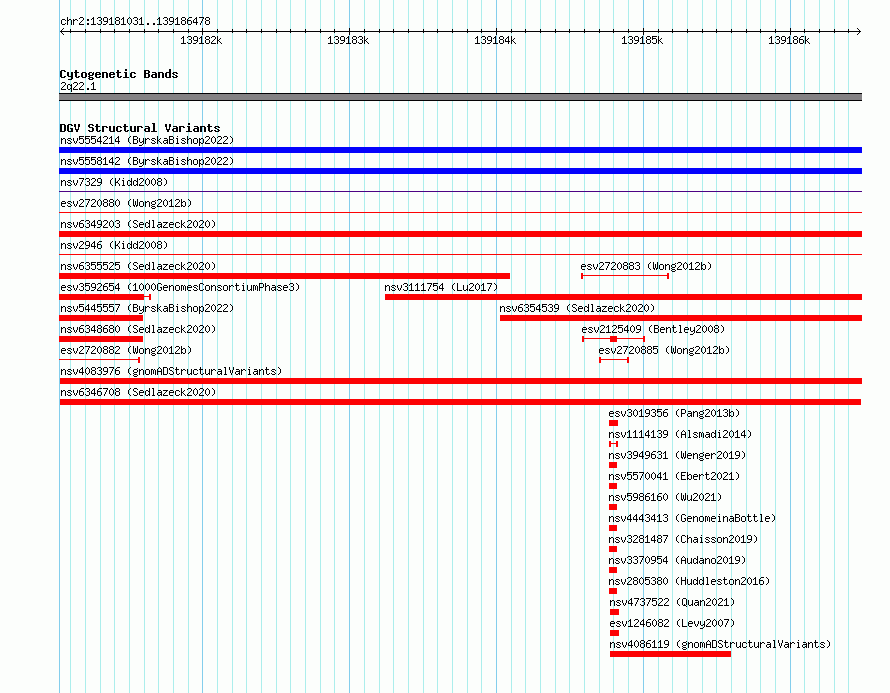
Task: Click the small red box under esv3019356
Action: [x=614, y=423]
